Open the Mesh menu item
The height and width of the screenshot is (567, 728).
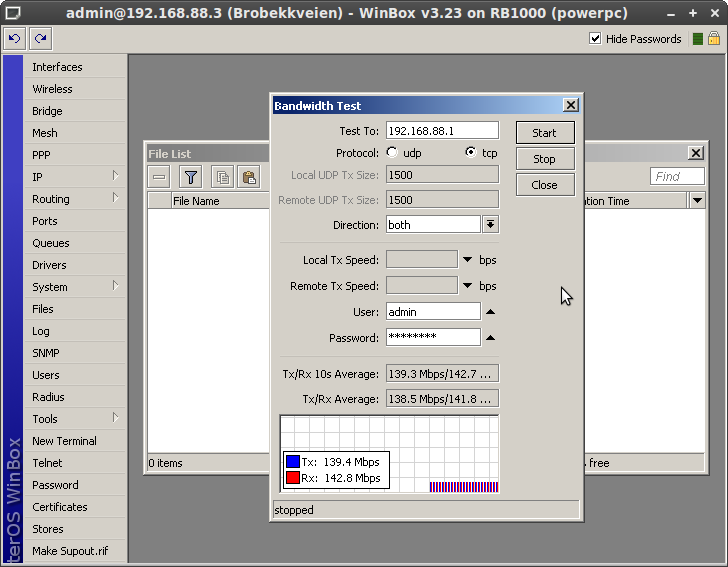point(74,133)
